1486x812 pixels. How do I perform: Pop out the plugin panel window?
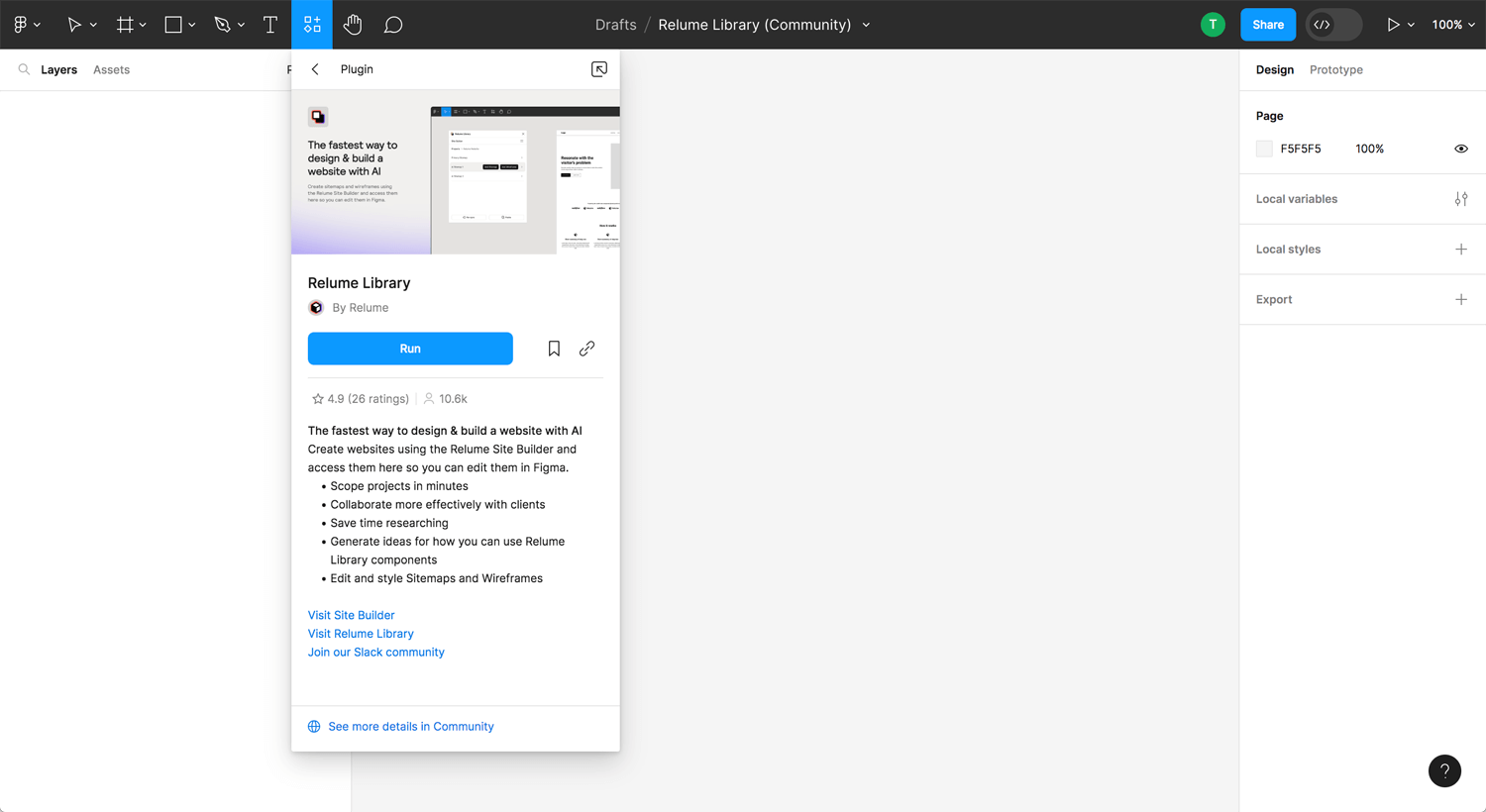(x=599, y=69)
